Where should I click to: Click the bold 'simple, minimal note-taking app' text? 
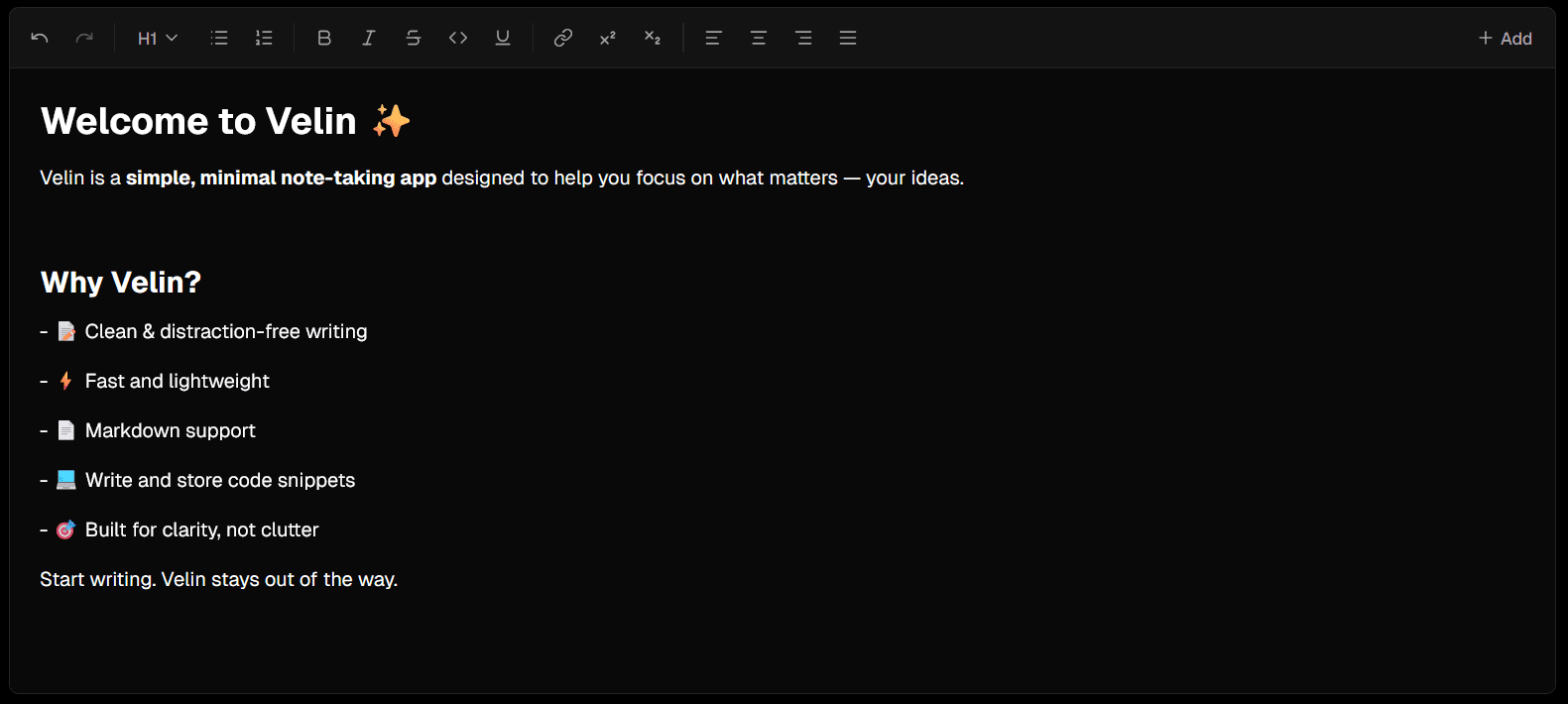pyautogui.click(x=281, y=177)
